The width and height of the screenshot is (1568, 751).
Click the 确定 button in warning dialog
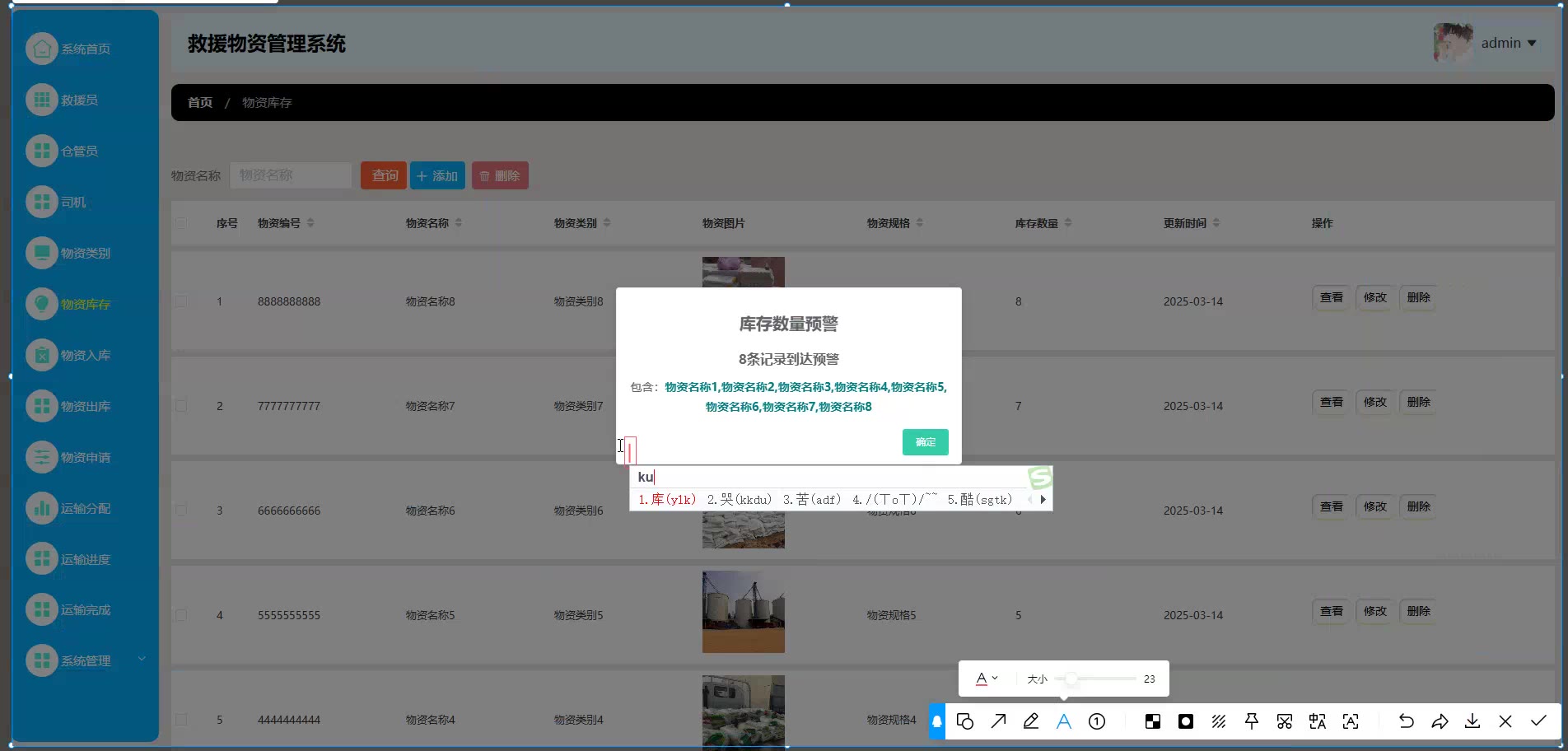point(925,442)
